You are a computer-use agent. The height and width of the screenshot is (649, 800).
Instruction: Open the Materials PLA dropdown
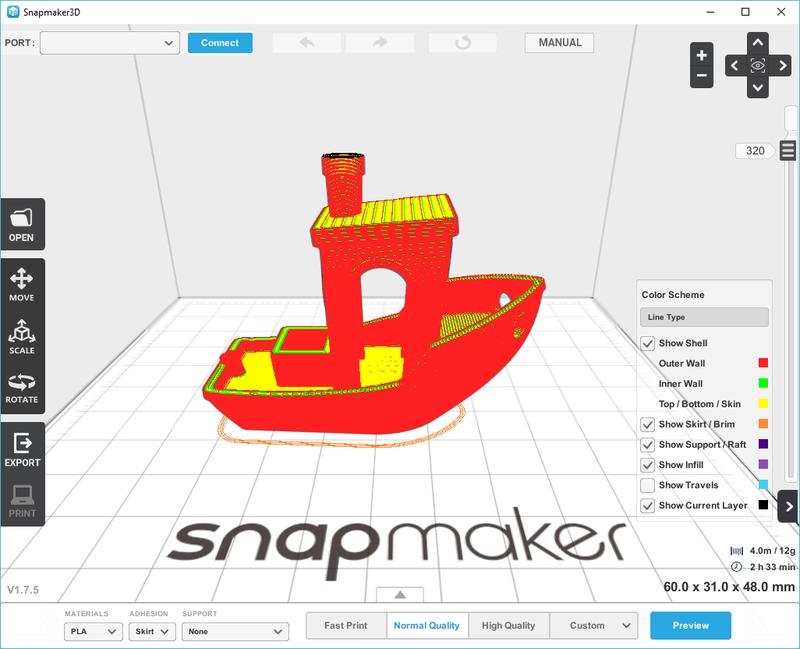[93, 631]
